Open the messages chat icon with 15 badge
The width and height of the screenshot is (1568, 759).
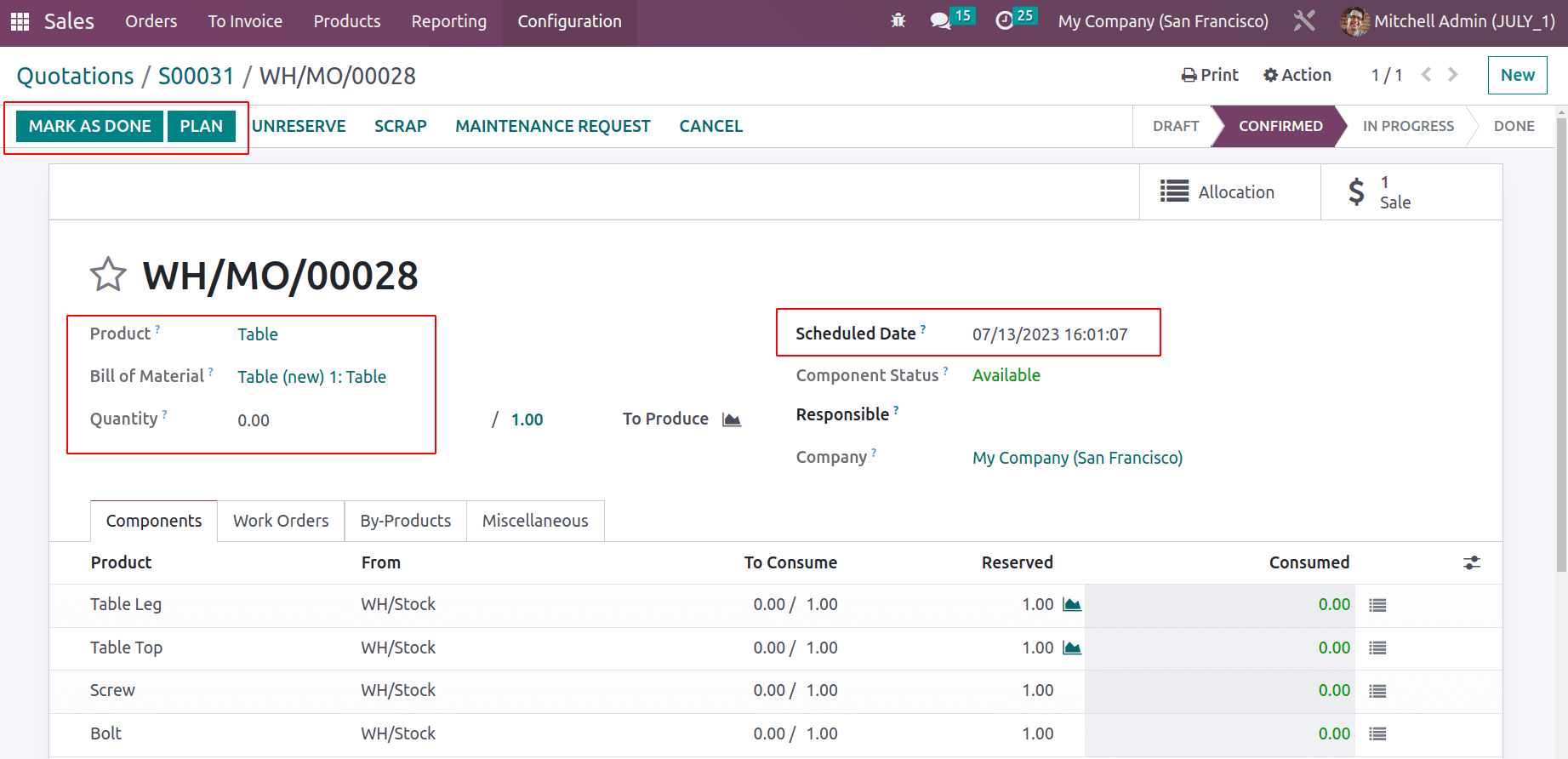[x=951, y=20]
